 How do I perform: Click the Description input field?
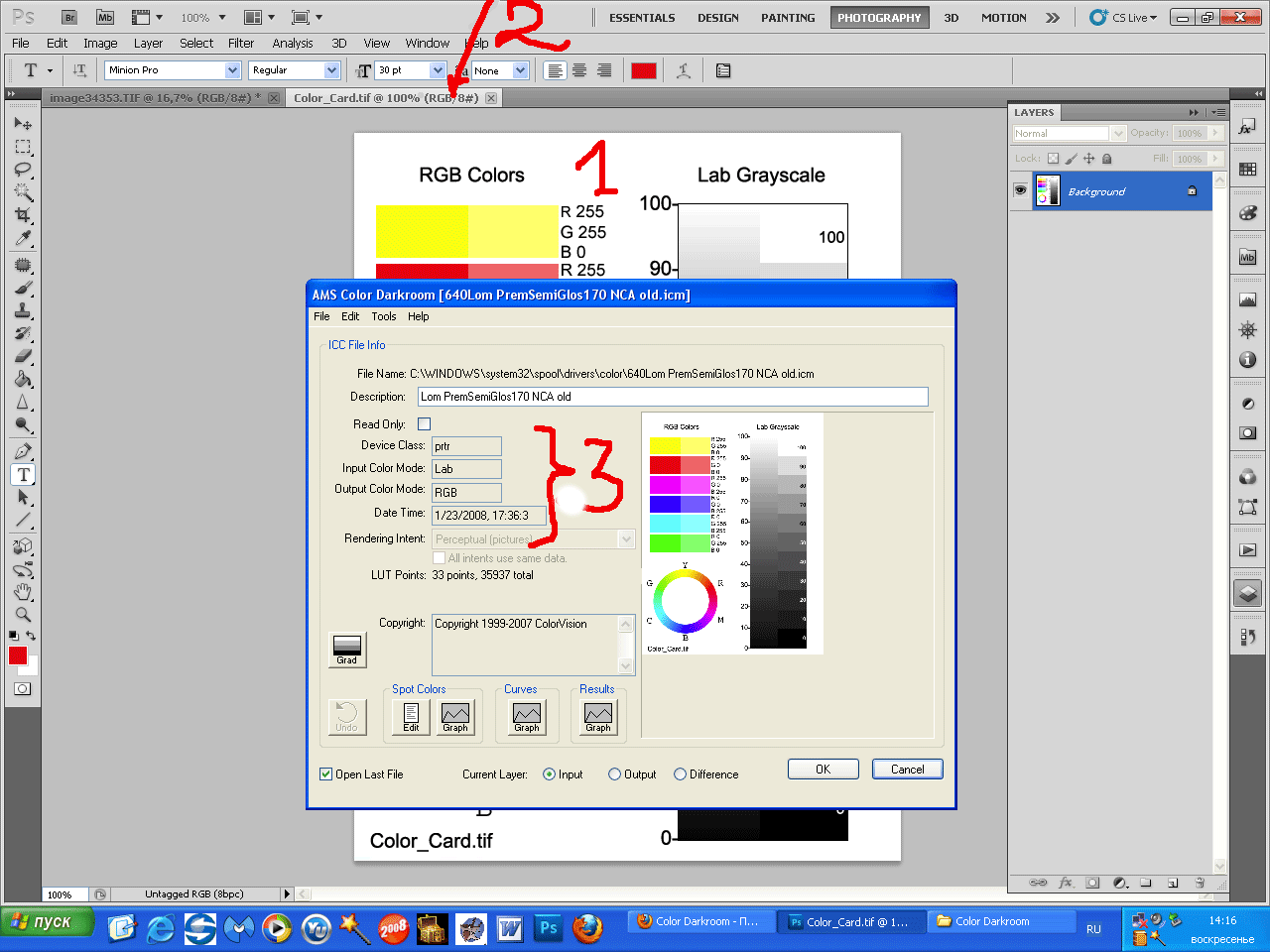pyautogui.click(x=673, y=397)
